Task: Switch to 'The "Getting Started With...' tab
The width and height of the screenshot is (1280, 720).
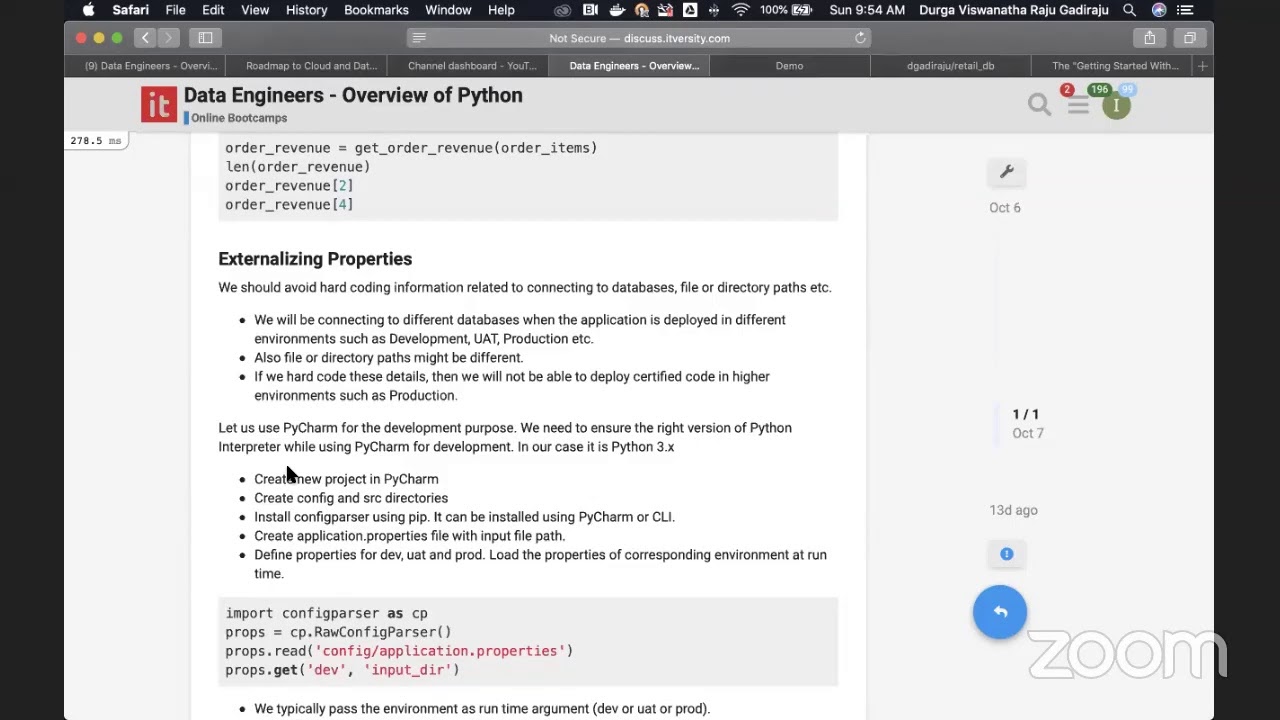Action: coord(1114,66)
